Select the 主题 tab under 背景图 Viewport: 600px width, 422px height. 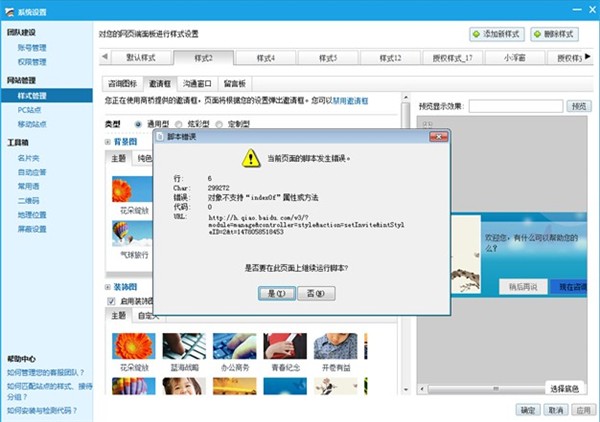119,158
